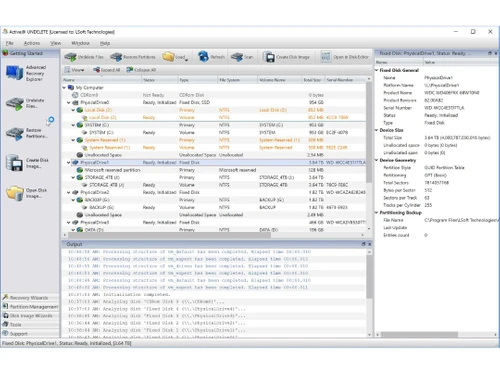Open Recovery Wizards sidebar section

[30, 298]
